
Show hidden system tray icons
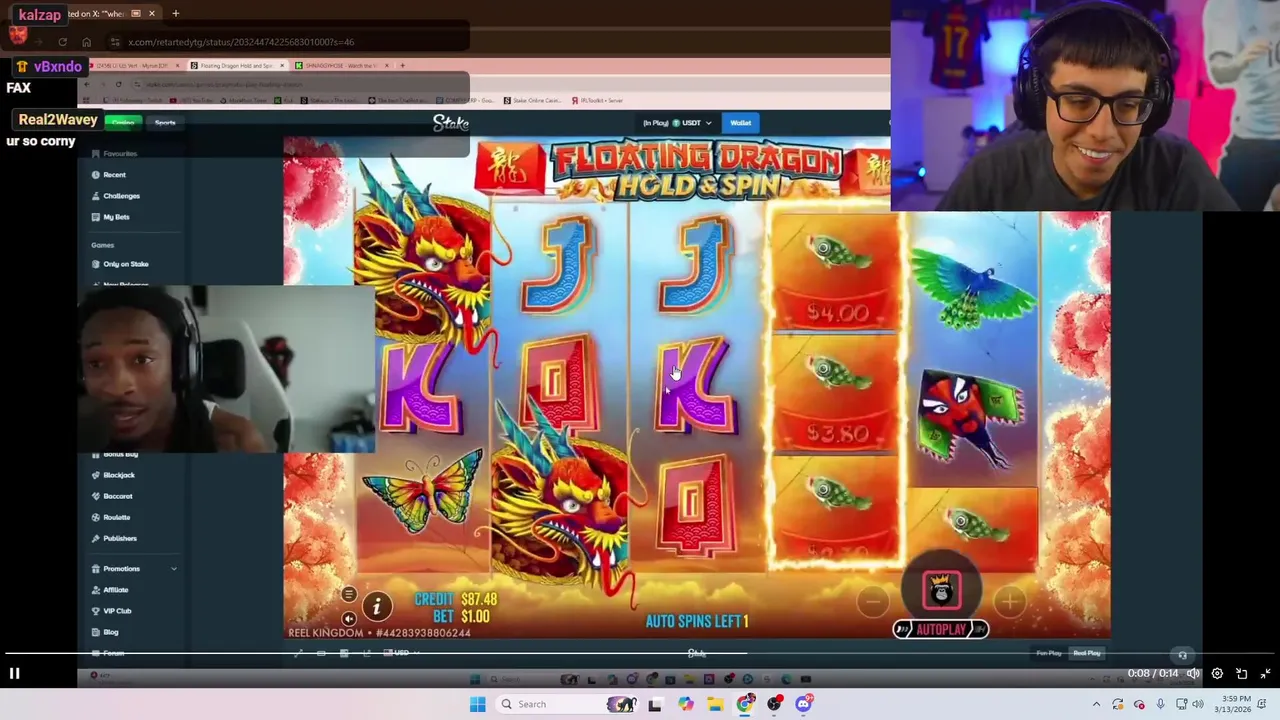(x=1096, y=704)
